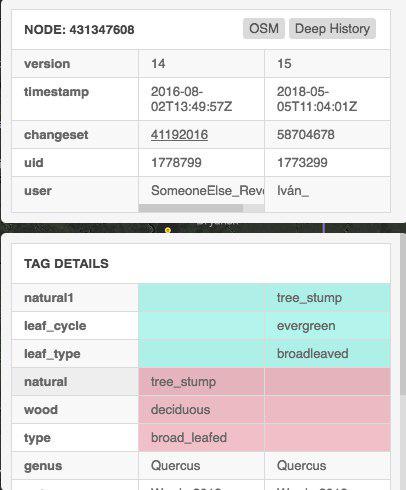This screenshot has width=406, height=490.
Task: Open changeset 41192016 link
Action: click(x=179, y=135)
